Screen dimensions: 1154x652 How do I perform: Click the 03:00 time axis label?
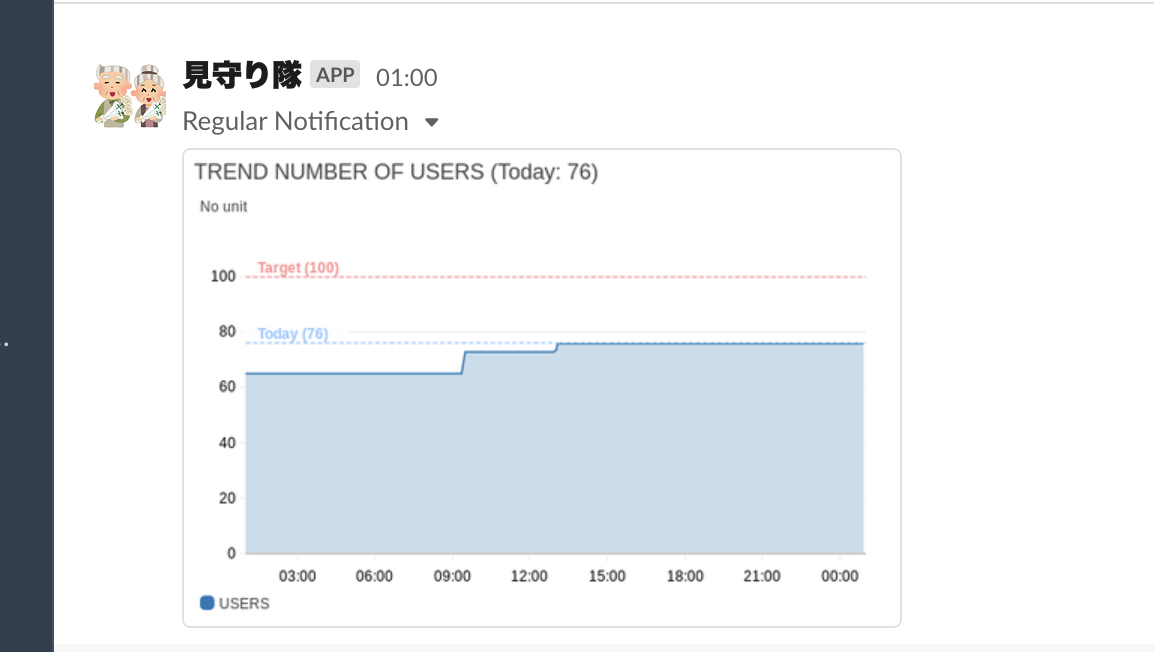[297, 576]
